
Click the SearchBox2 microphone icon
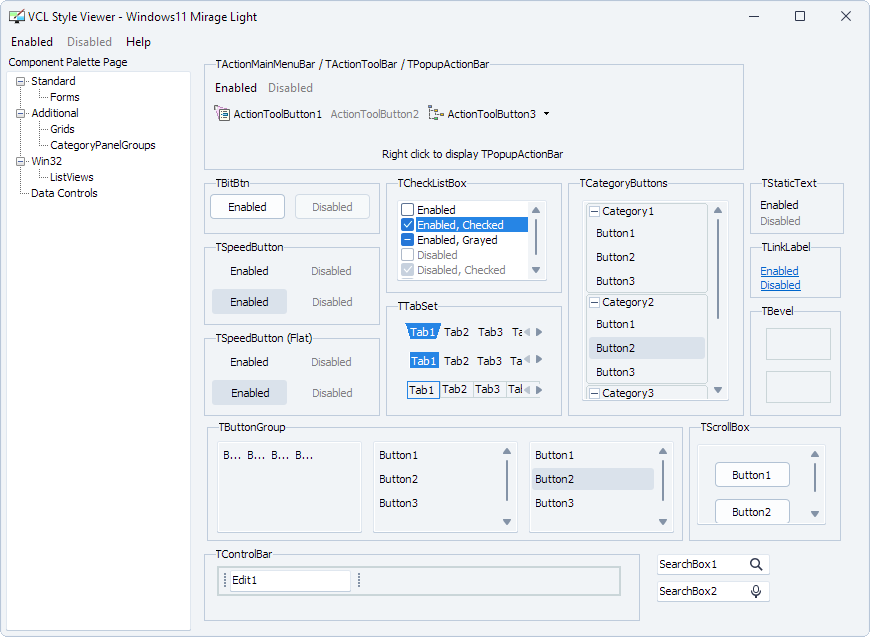756,592
